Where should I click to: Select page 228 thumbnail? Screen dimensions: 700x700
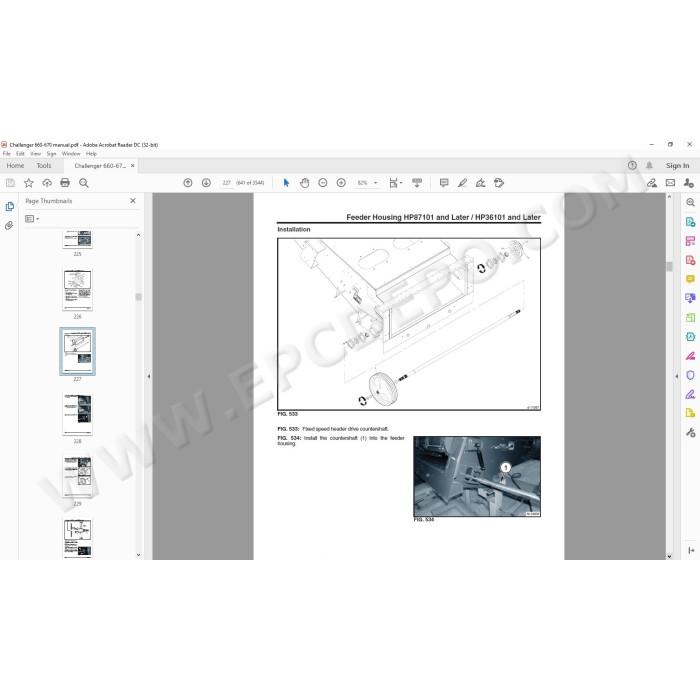(x=77, y=415)
